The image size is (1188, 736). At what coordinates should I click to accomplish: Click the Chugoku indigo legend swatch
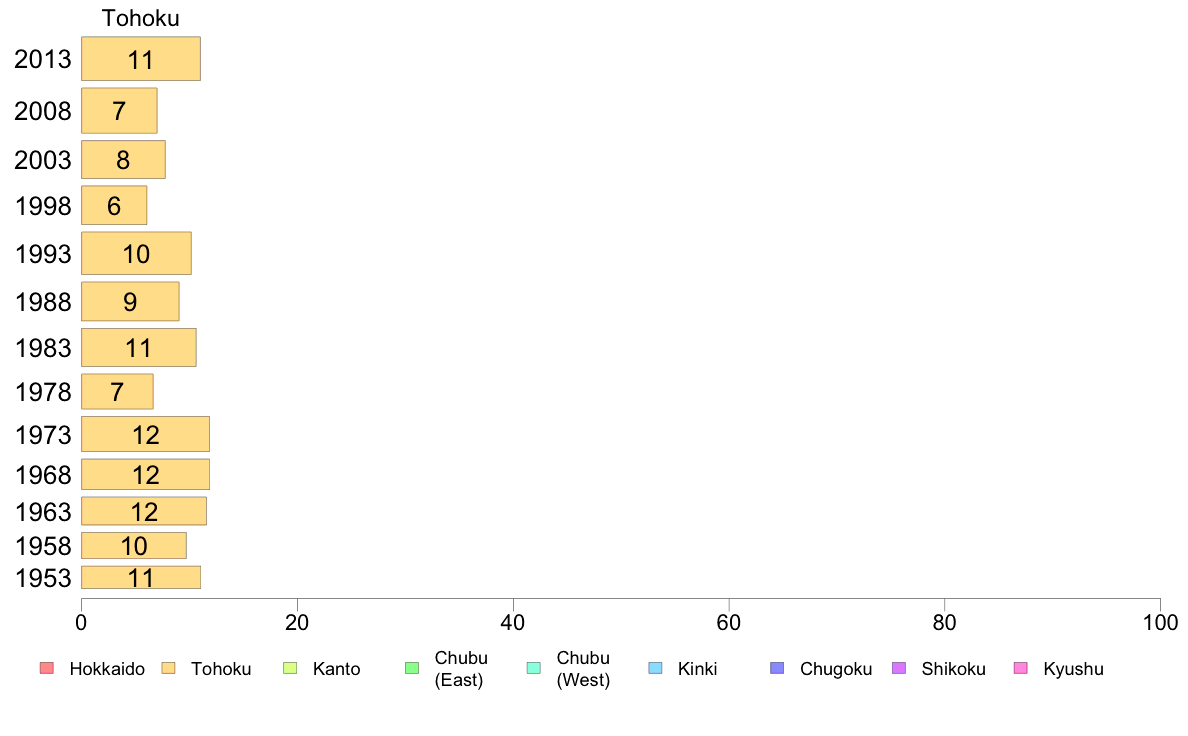click(x=777, y=668)
